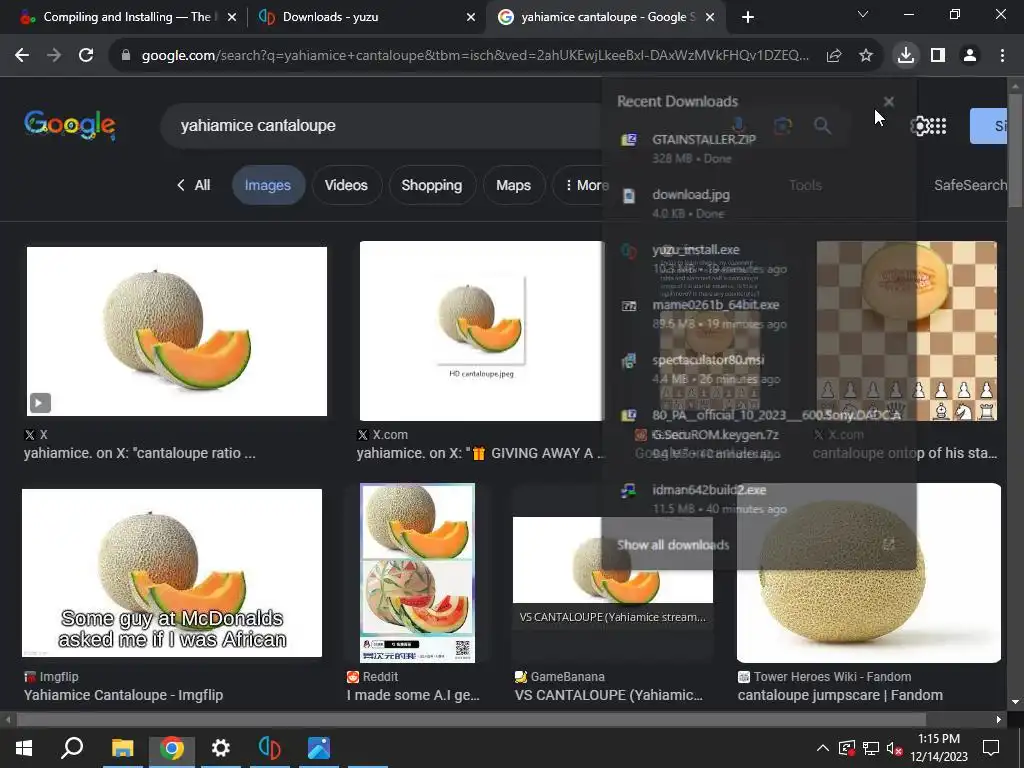
Task: Click the vertical page scrollbar
Action: 1015,150
